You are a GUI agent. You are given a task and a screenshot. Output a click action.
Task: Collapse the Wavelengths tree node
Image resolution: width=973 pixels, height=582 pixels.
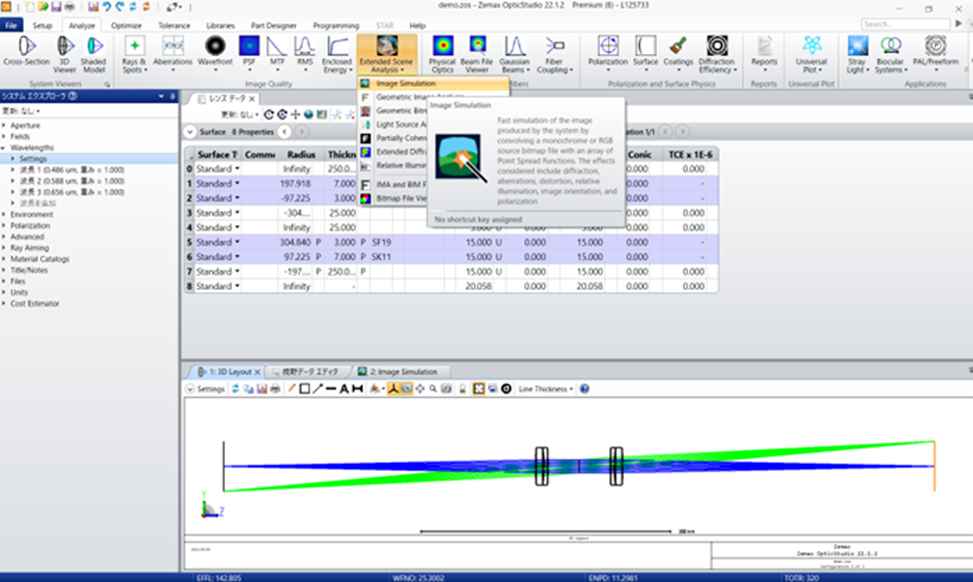(x=4, y=147)
